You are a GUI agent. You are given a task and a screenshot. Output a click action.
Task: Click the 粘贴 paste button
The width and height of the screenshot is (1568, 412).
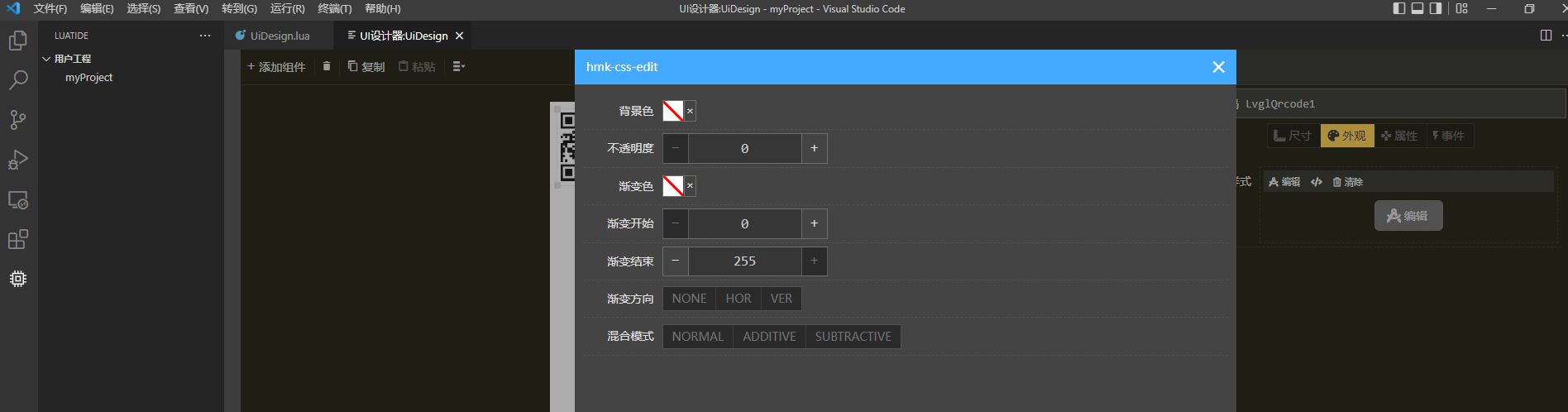click(417, 66)
